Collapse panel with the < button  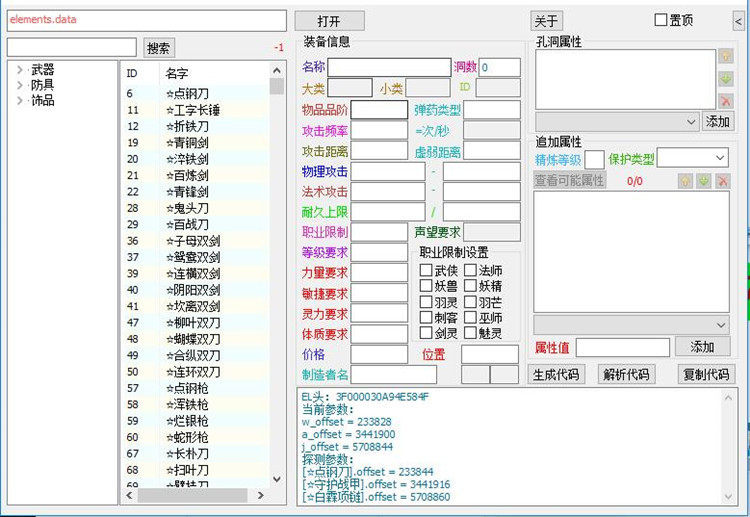(x=739, y=21)
